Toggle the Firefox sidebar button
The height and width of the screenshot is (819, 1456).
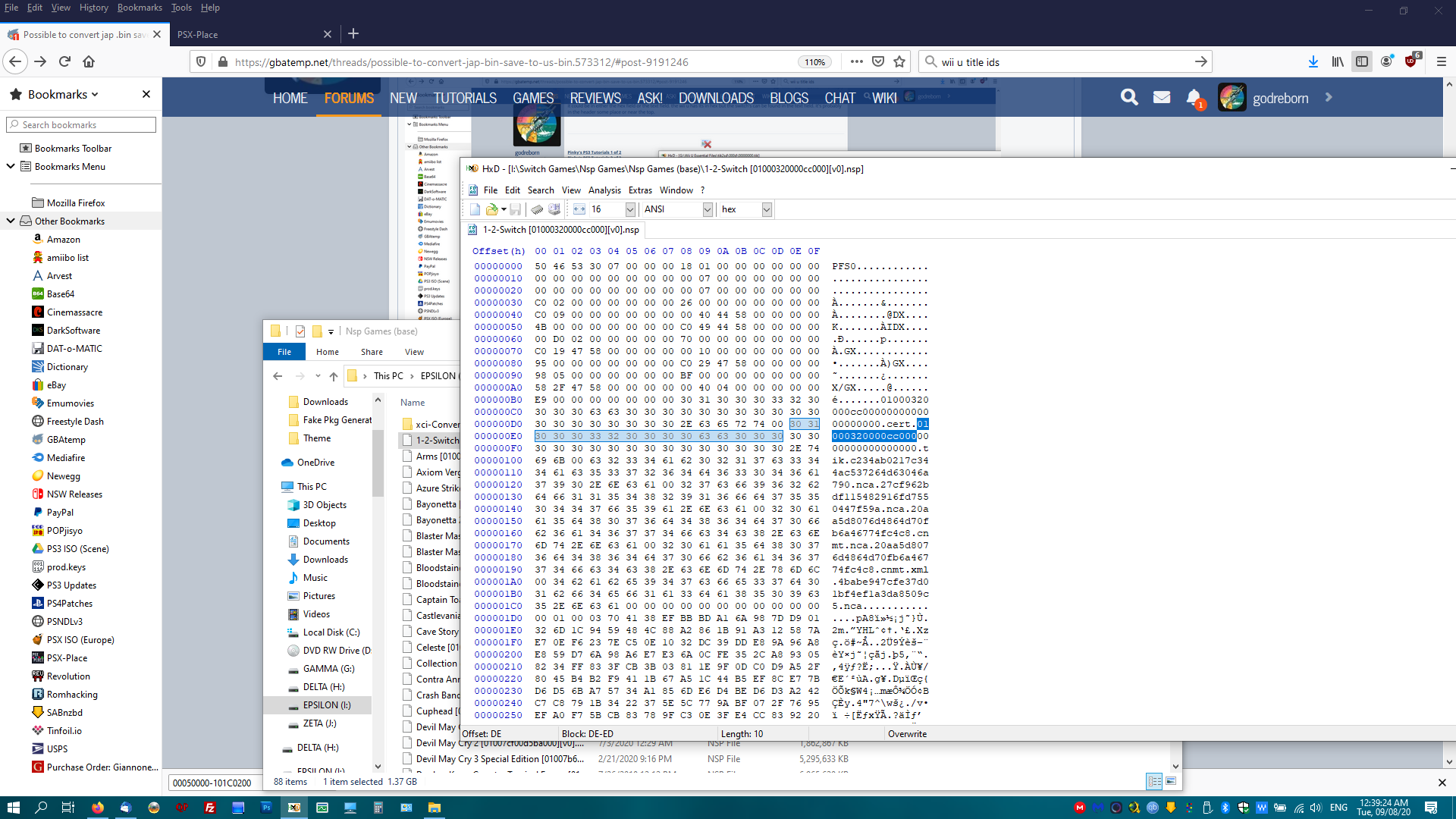[x=1362, y=62]
